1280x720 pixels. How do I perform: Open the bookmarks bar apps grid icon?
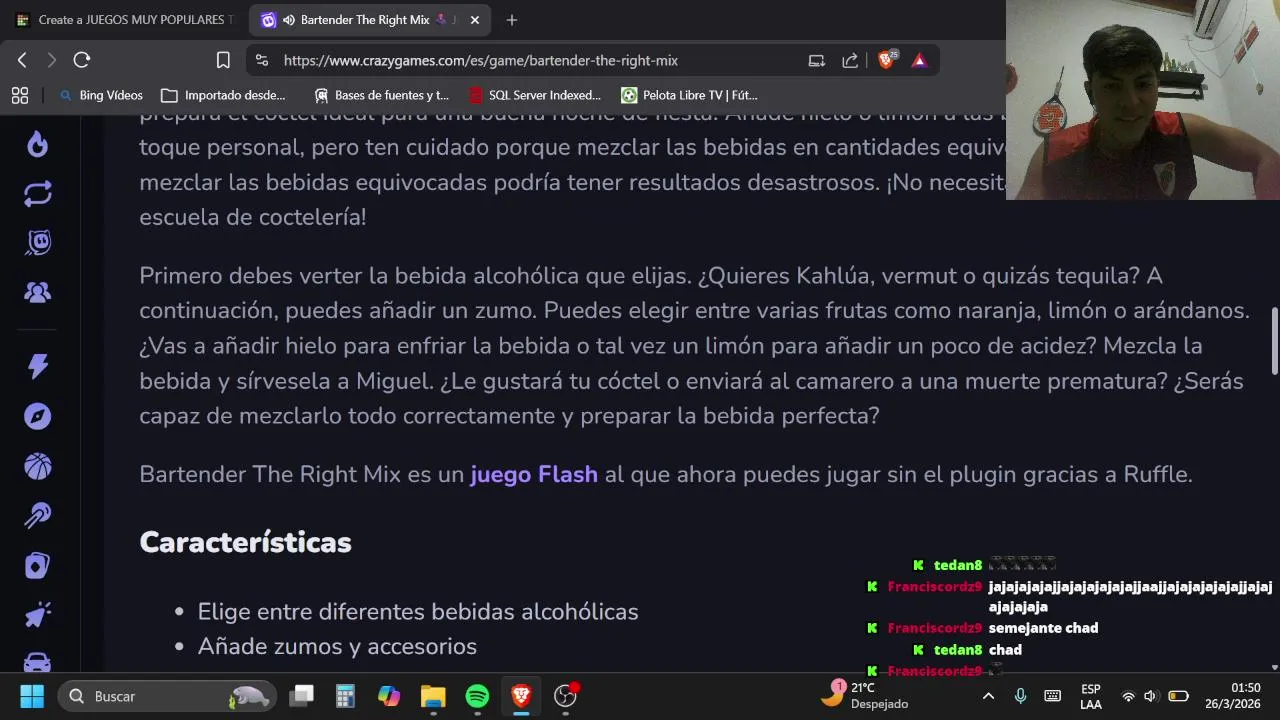click(19, 95)
